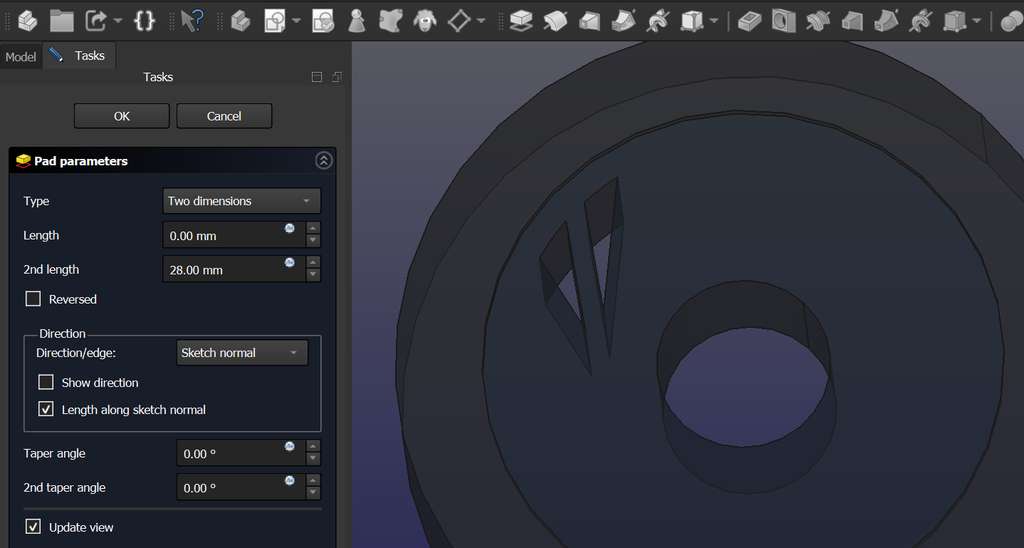Open the additive primitives dropdown arrow
1024x548 pixels.
coord(714,21)
